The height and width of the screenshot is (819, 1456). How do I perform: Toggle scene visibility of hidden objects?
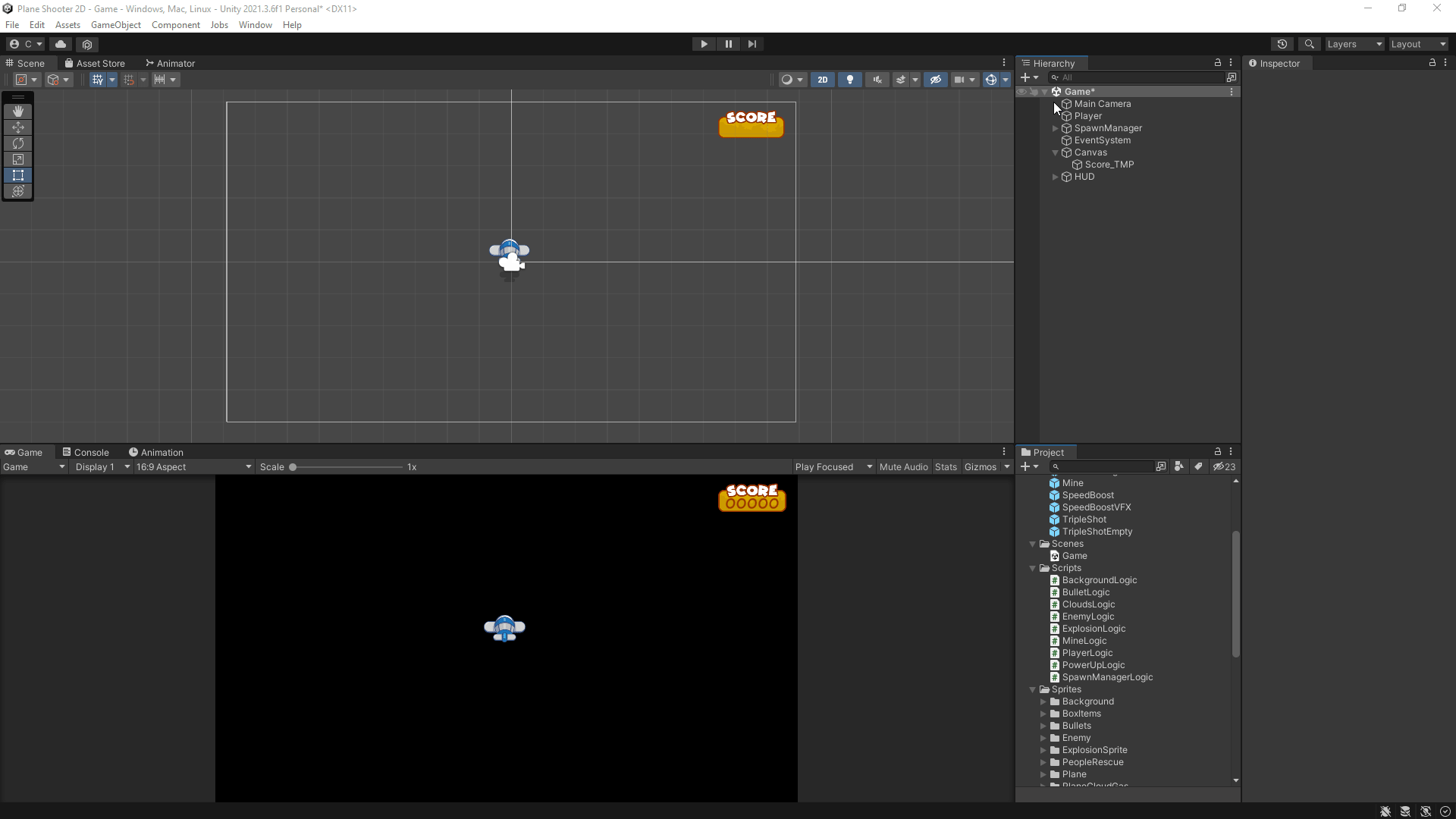[936, 80]
